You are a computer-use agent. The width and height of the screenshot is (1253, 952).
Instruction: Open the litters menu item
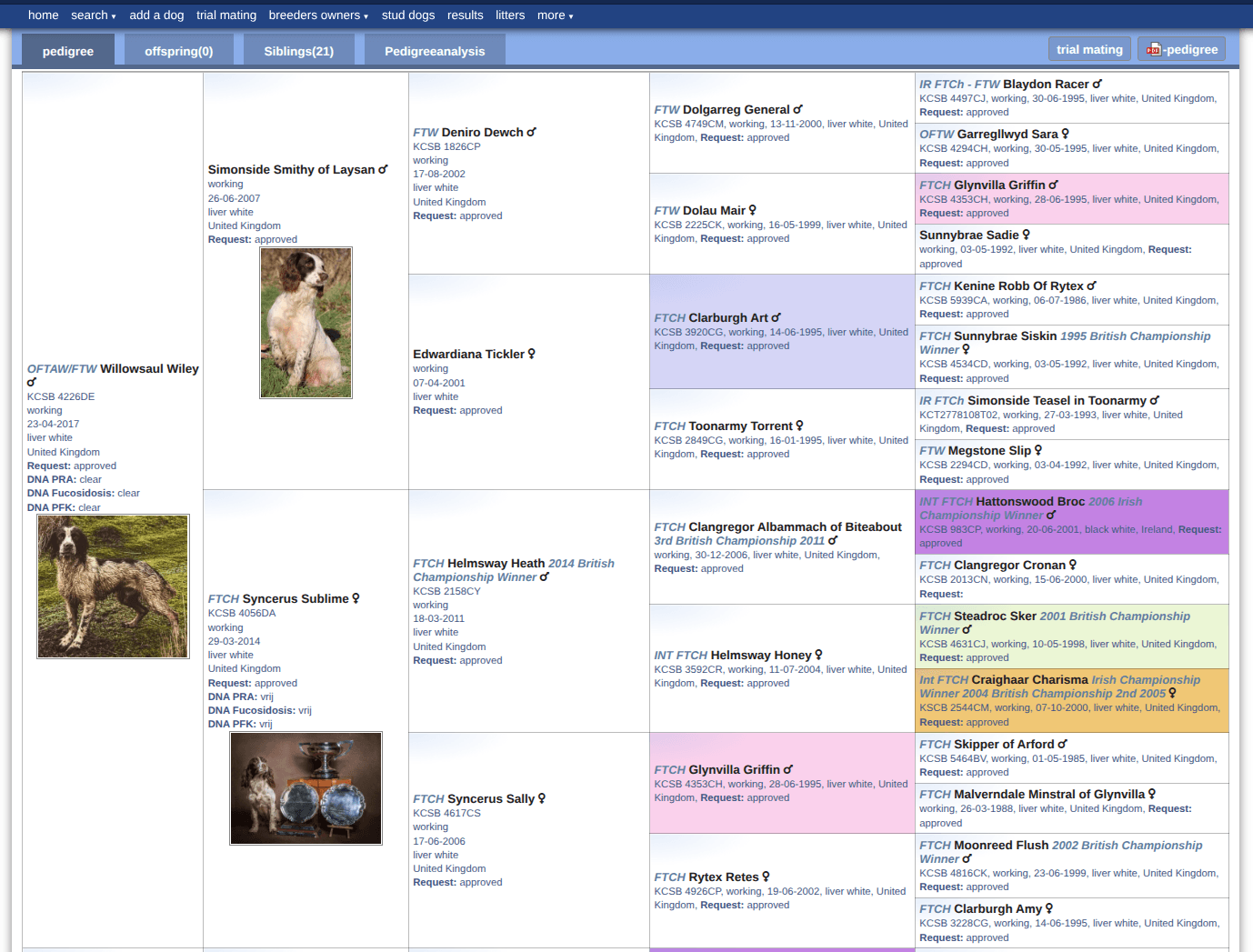[x=510, y=15]
